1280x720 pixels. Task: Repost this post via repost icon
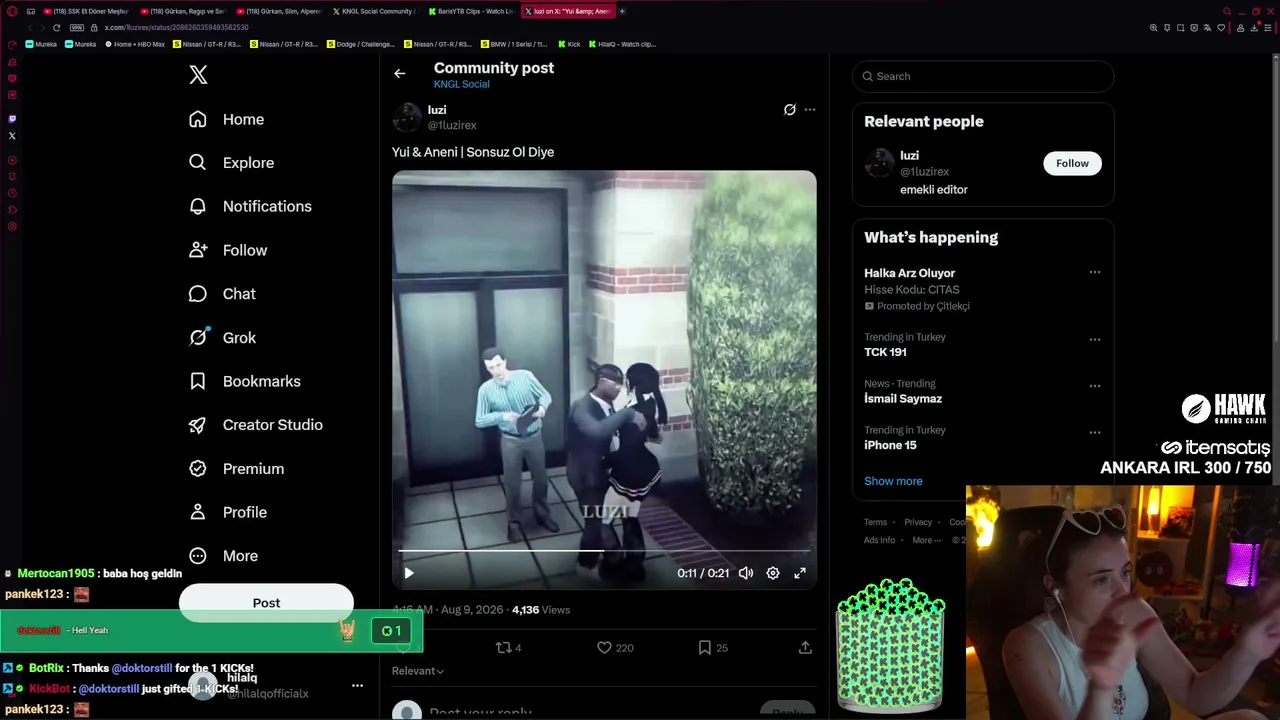(504, 648)
